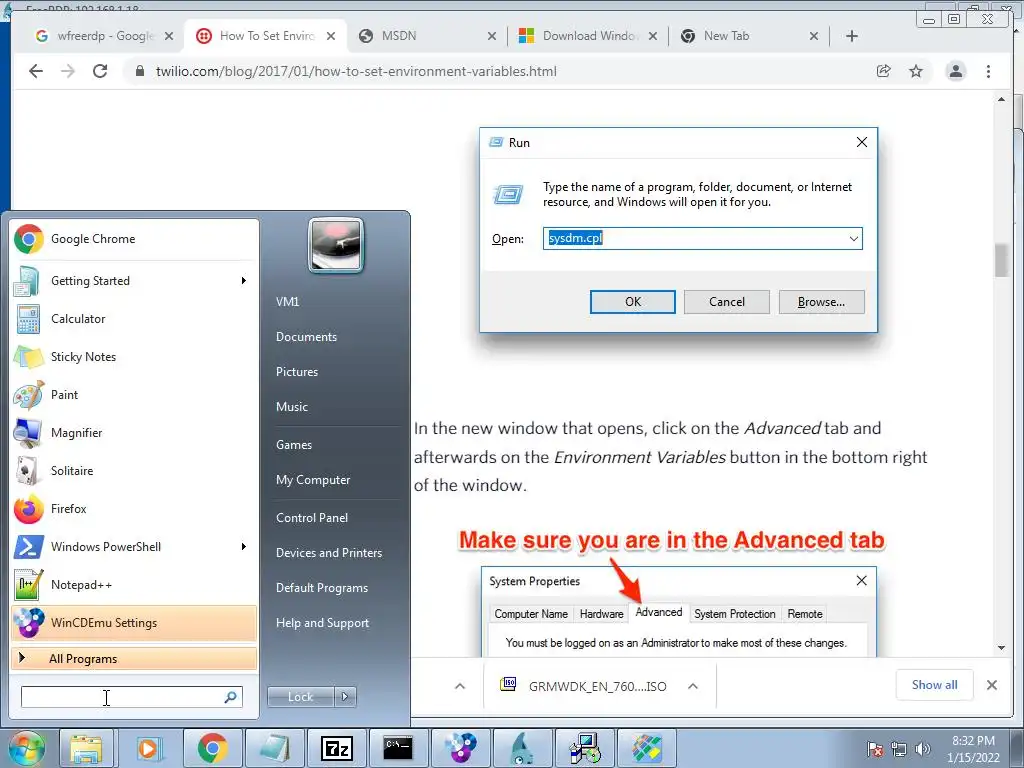Image resolution: width=1024 pixels, height=768 pixels.
Task: Click the Action Center flag icon
Action: pyautogui.click(x=875, y=749)
